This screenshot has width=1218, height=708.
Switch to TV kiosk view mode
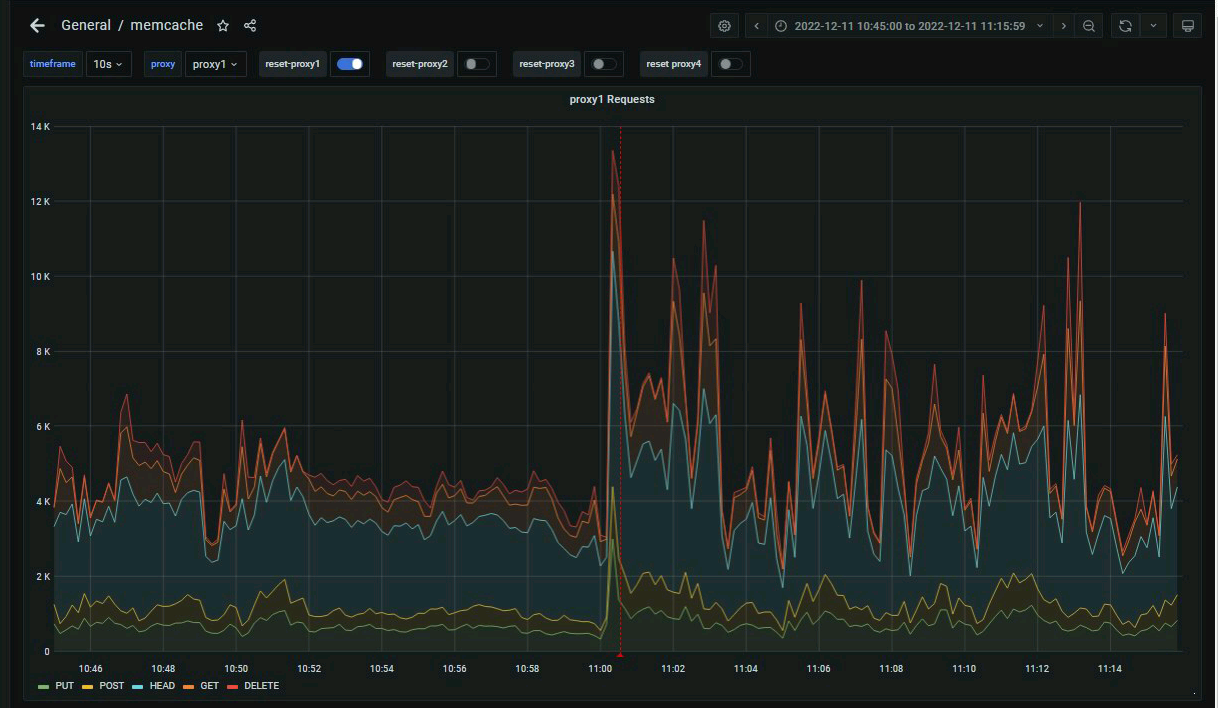[1187, 26]
